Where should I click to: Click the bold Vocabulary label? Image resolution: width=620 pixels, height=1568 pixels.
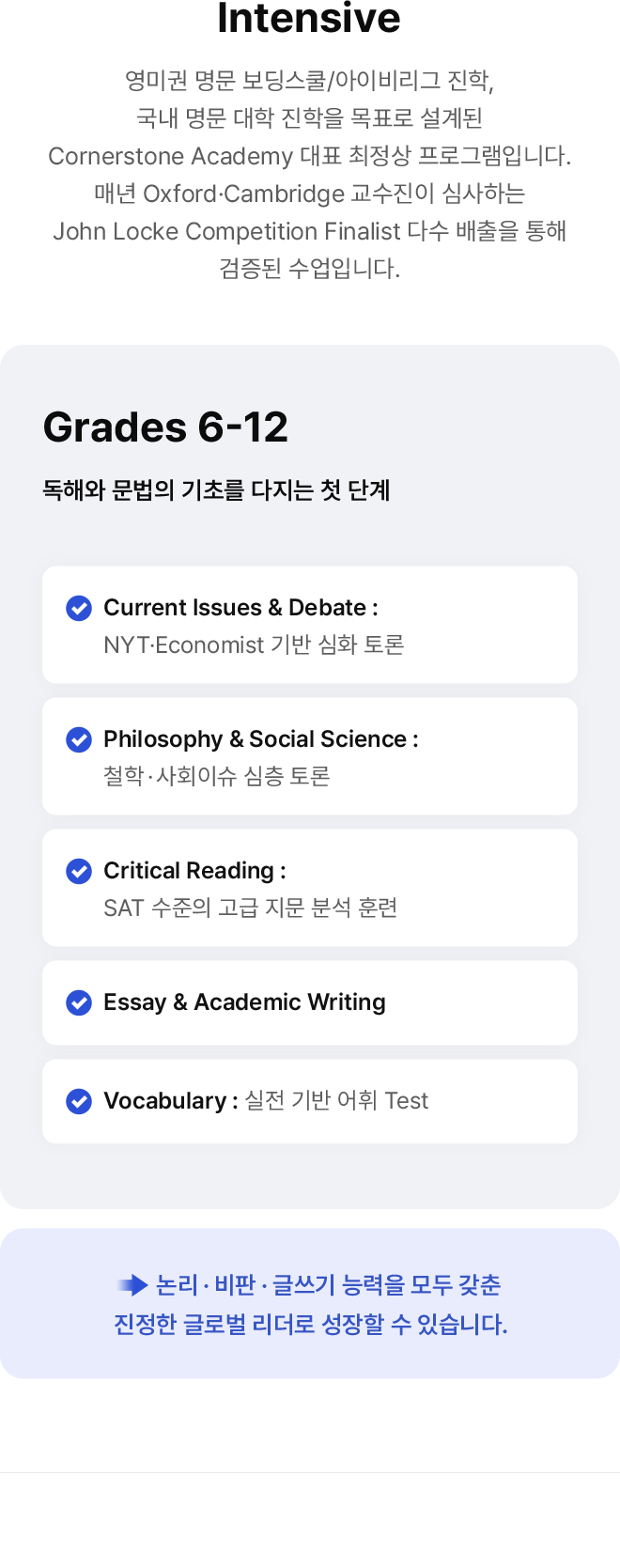point(165,1100)
